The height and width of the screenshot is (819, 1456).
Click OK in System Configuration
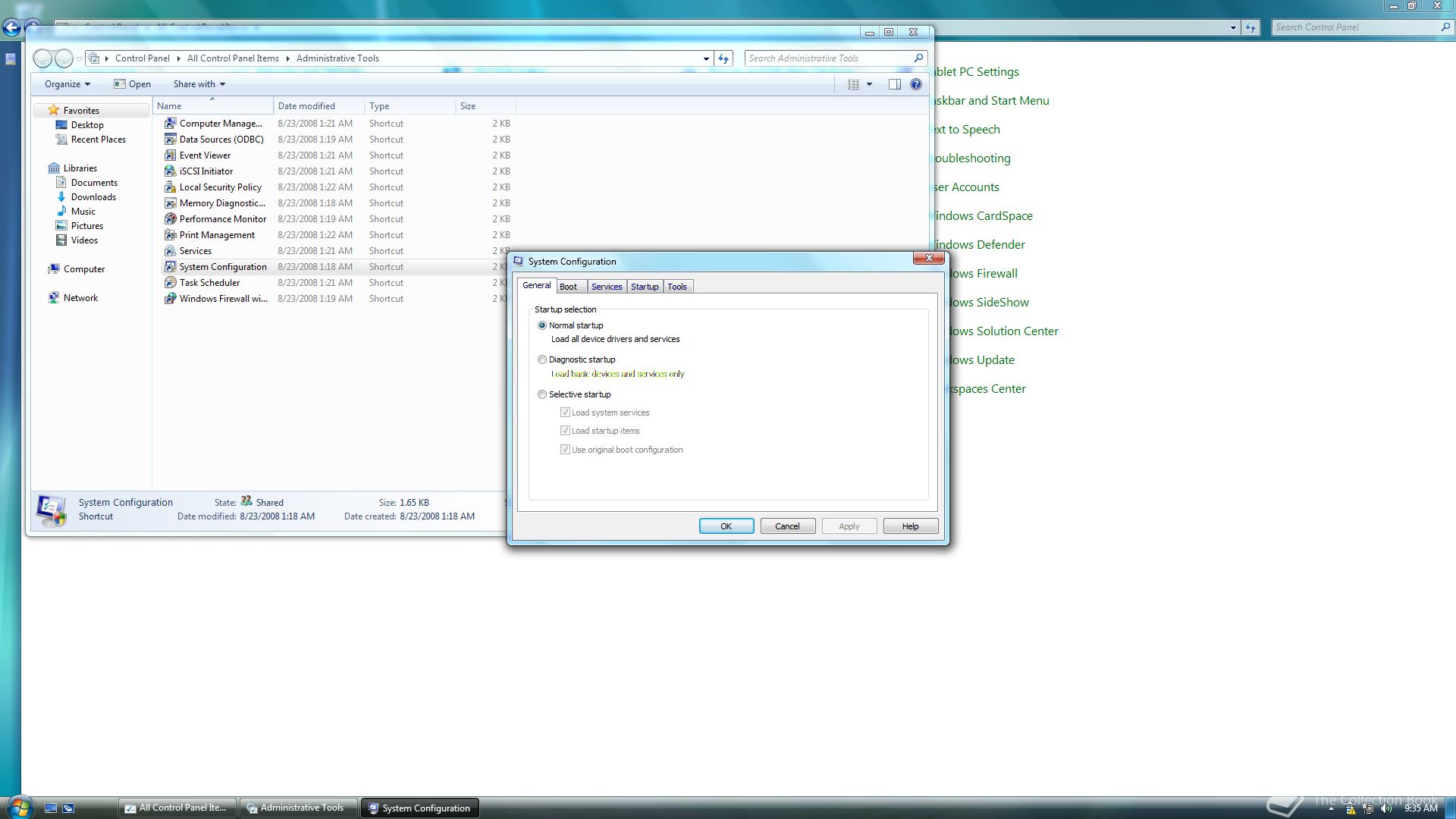726,526
